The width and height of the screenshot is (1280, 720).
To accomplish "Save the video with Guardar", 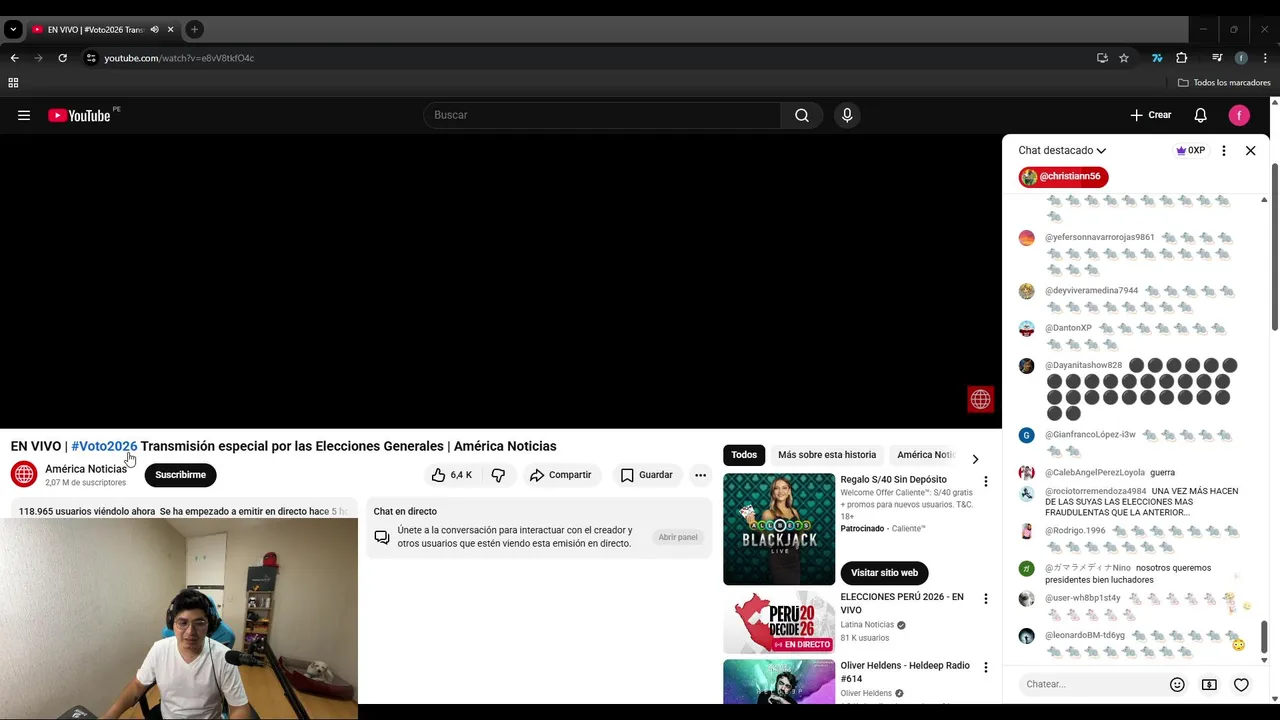I will click(x=647, y=475).
